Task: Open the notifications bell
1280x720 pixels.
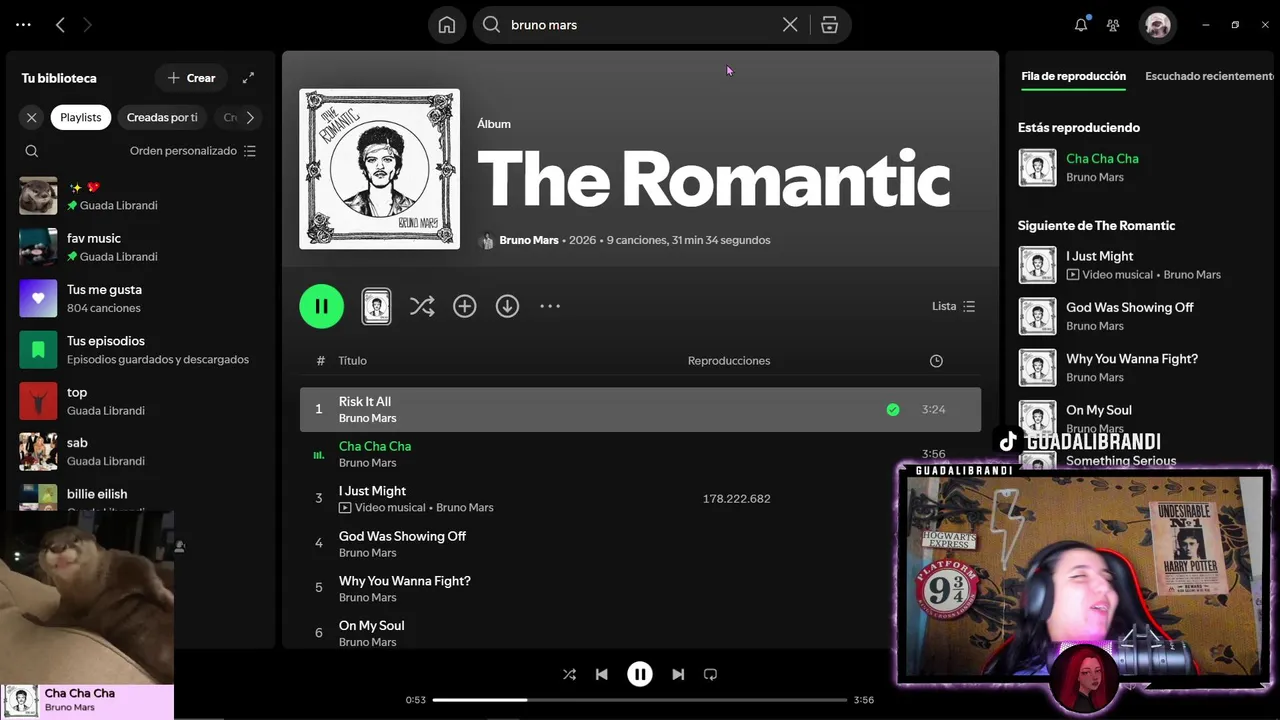Action: [x=1081, y=25]
